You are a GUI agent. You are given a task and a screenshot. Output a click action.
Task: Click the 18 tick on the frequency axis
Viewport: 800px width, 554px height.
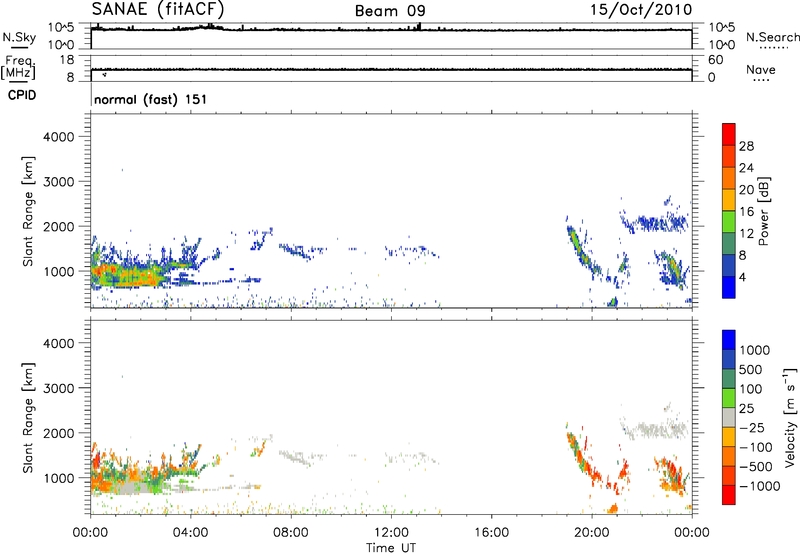67,60
